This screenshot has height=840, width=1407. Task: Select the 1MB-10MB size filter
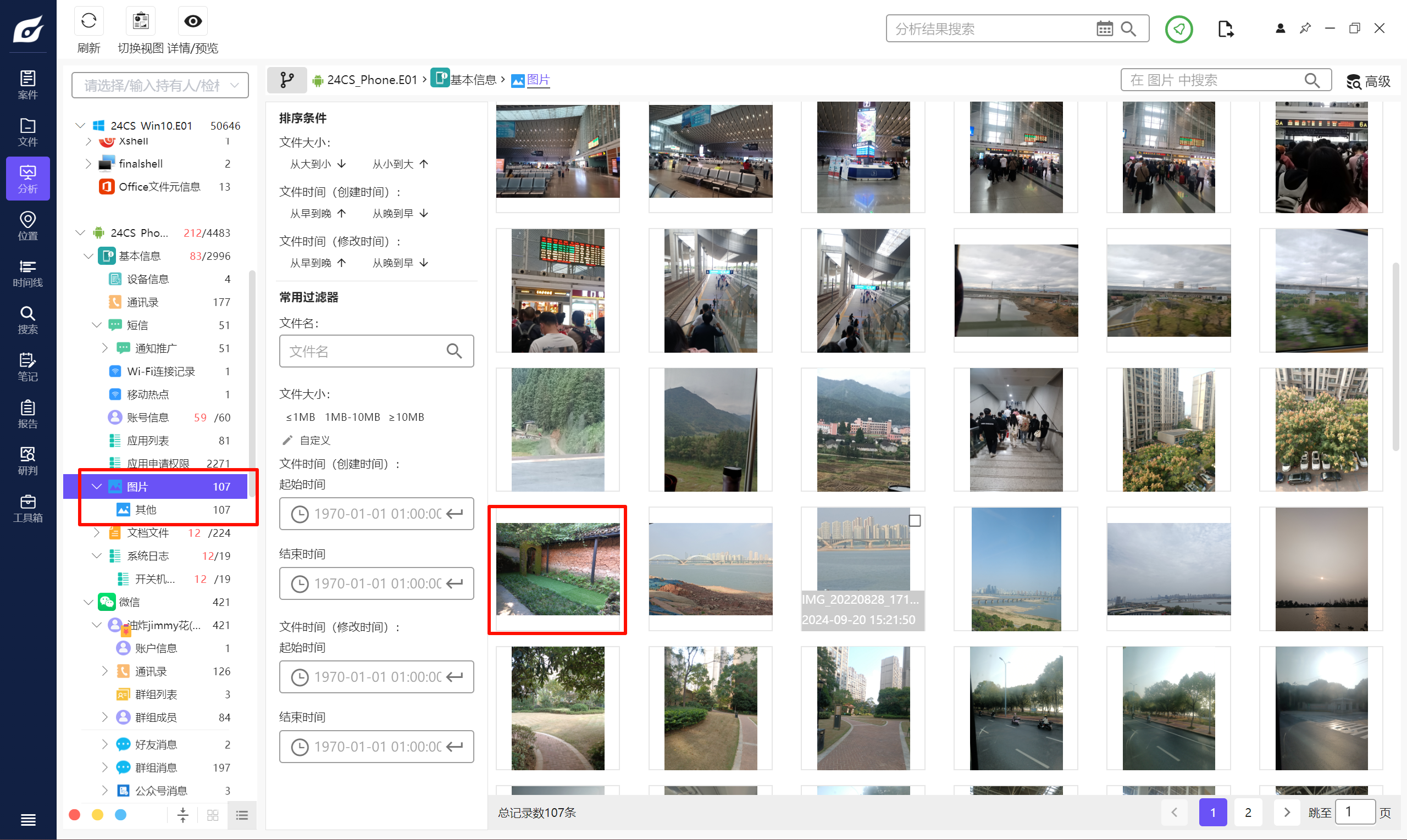tap(352, 417)
